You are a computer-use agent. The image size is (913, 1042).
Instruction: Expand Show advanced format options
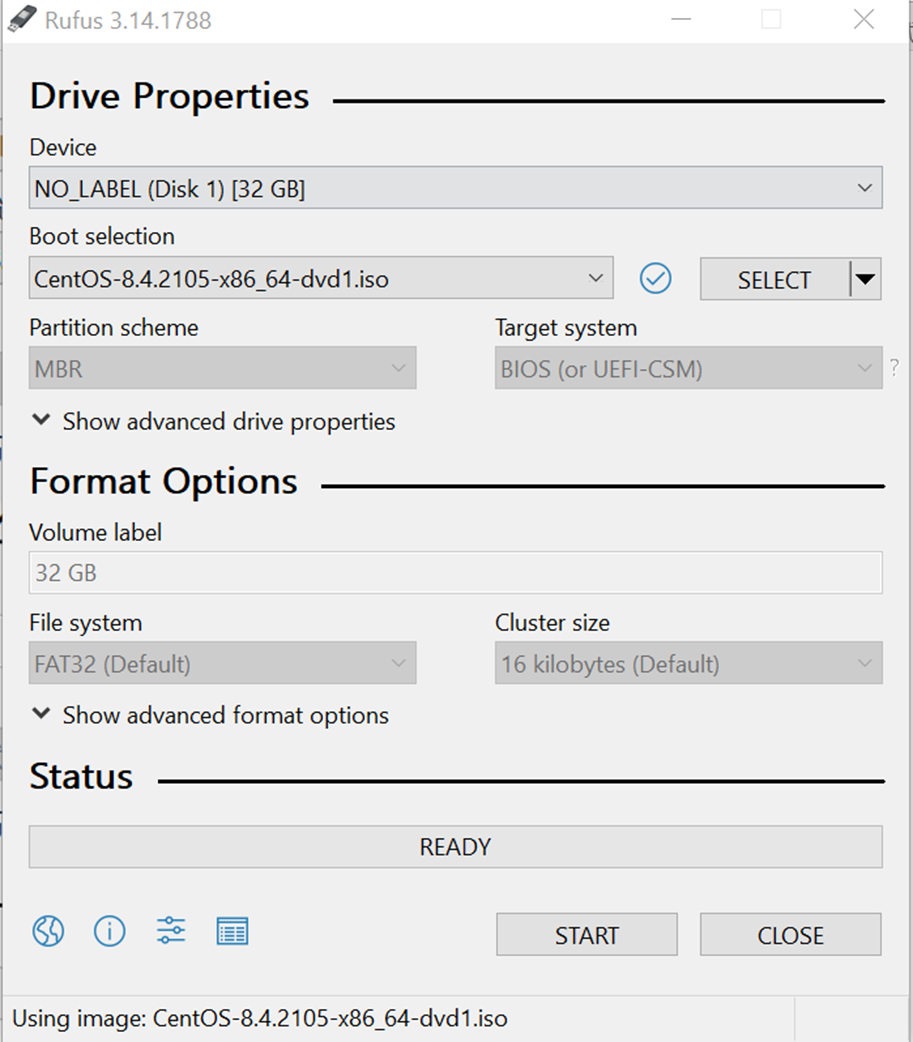pos(211,715)
